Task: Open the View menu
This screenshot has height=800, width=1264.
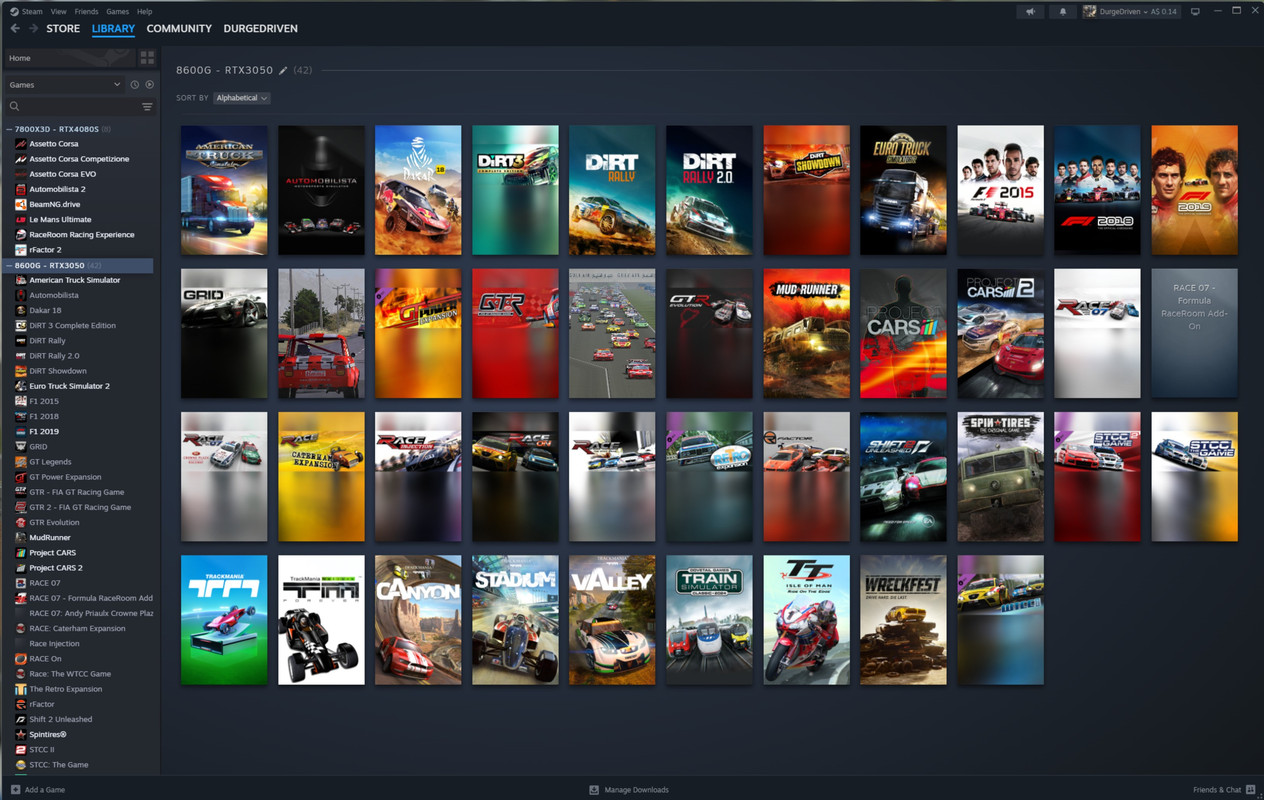Action: tap(59, 11)
